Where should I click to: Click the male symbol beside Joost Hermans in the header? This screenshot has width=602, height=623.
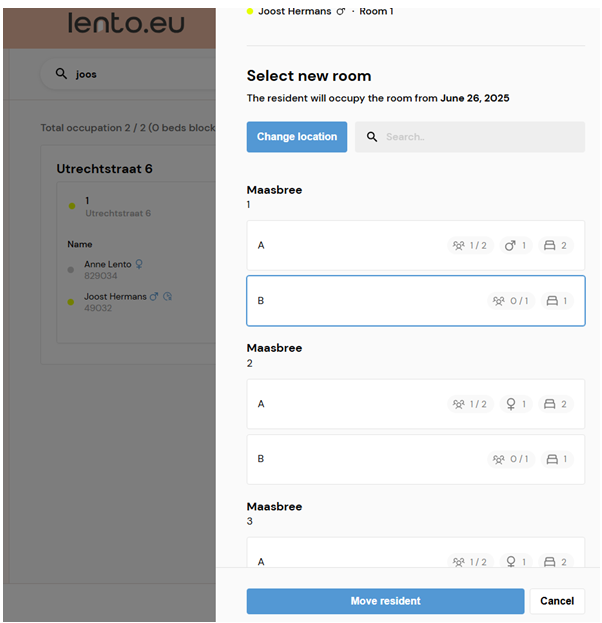[x=341, y=12]
